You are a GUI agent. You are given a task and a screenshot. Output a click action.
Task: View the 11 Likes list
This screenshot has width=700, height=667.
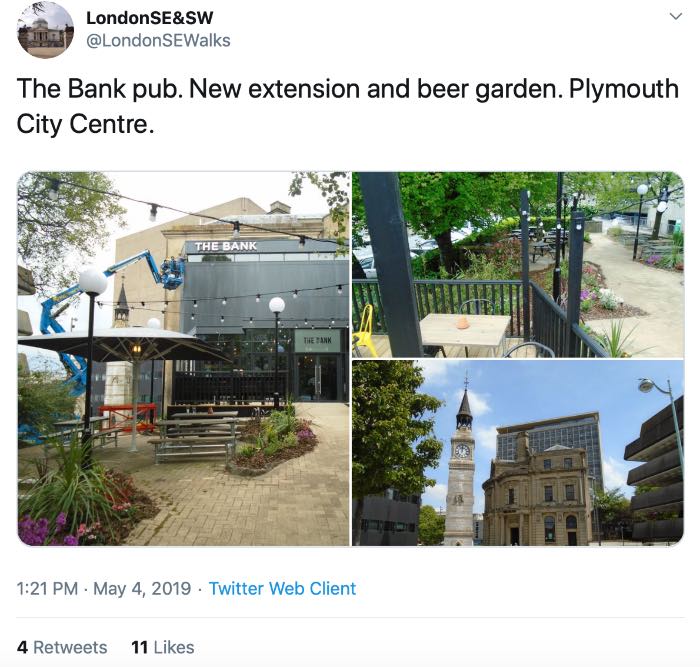pyautogui.click(x=163, y=647)
